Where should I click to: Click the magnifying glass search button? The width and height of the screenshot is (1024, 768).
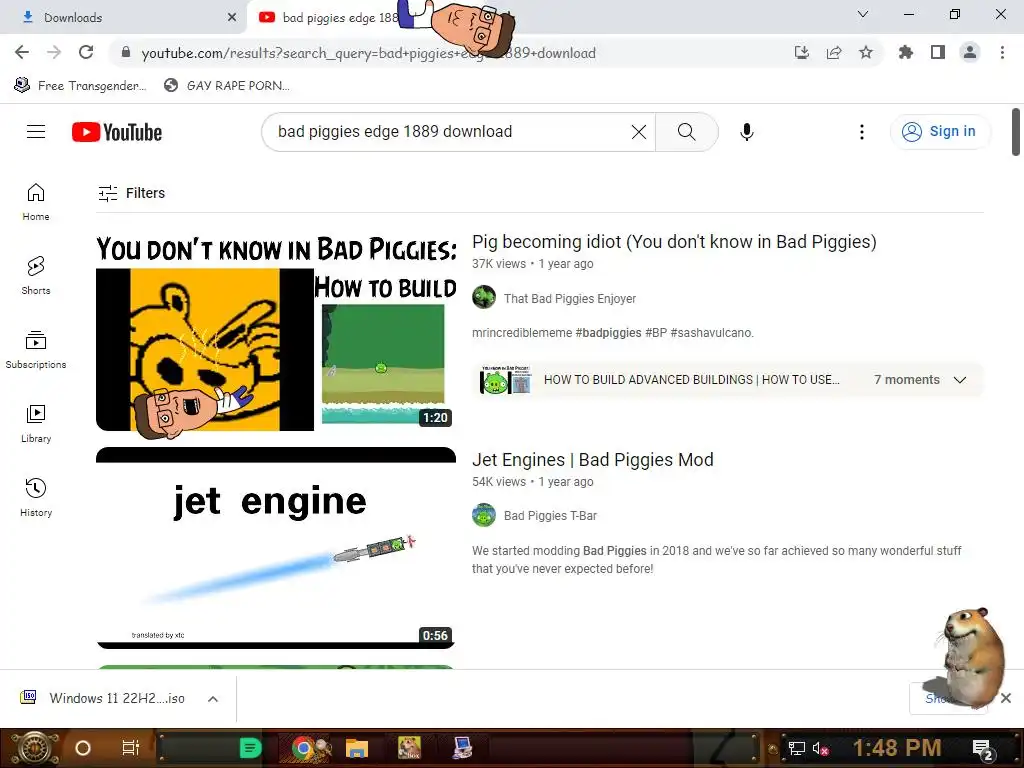(x=686, y=132)
